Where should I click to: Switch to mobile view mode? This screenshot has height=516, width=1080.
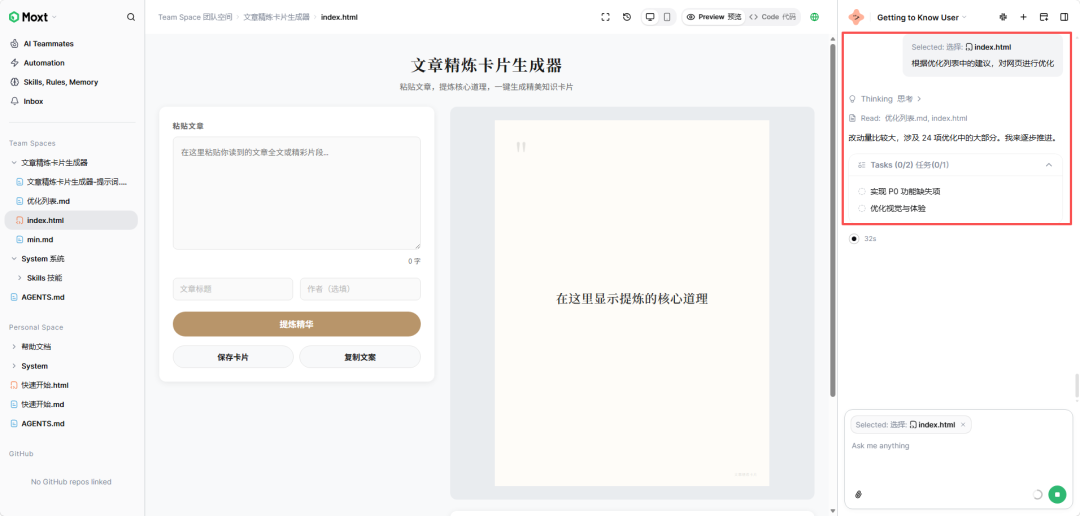pyautogui.click(x=667, y=17)
